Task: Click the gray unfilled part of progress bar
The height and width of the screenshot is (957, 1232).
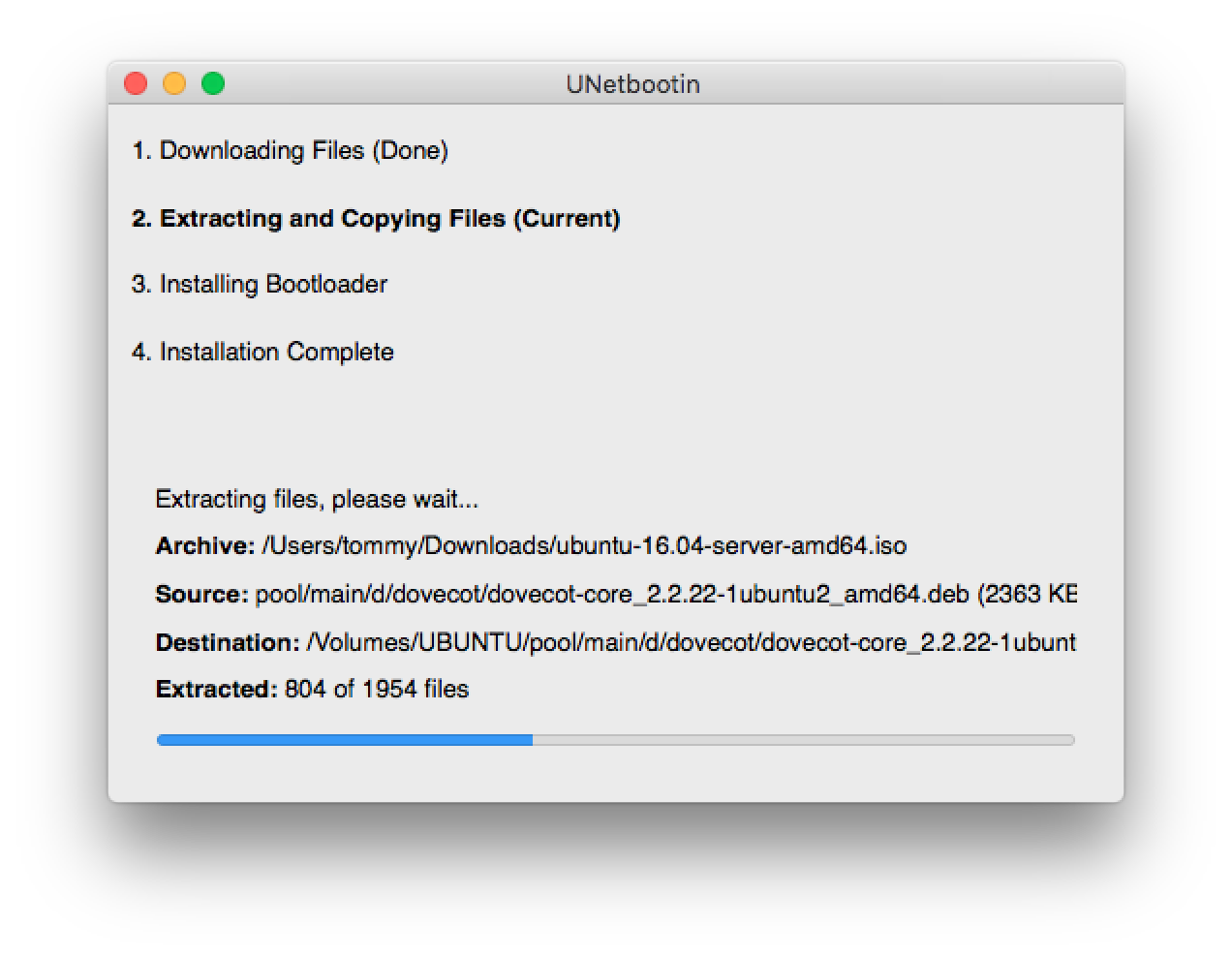Action: tap(804, 740)
